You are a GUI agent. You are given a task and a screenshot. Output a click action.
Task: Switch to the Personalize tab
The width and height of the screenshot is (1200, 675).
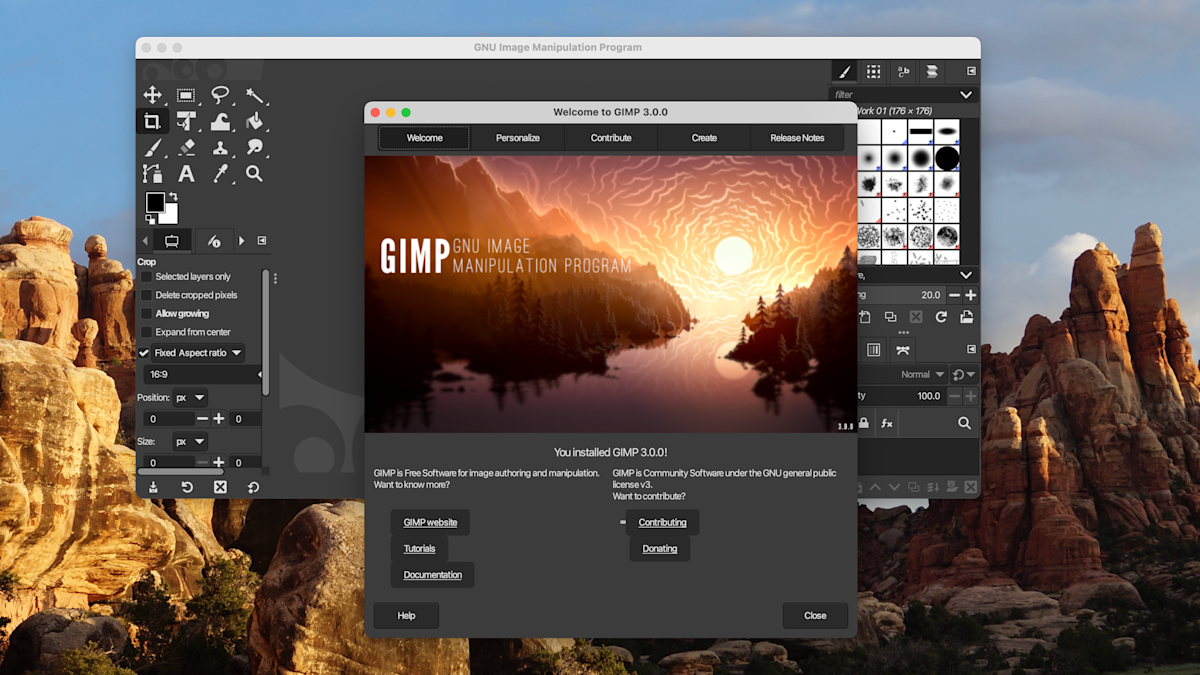pyautogui.click(x=518, y=138)
